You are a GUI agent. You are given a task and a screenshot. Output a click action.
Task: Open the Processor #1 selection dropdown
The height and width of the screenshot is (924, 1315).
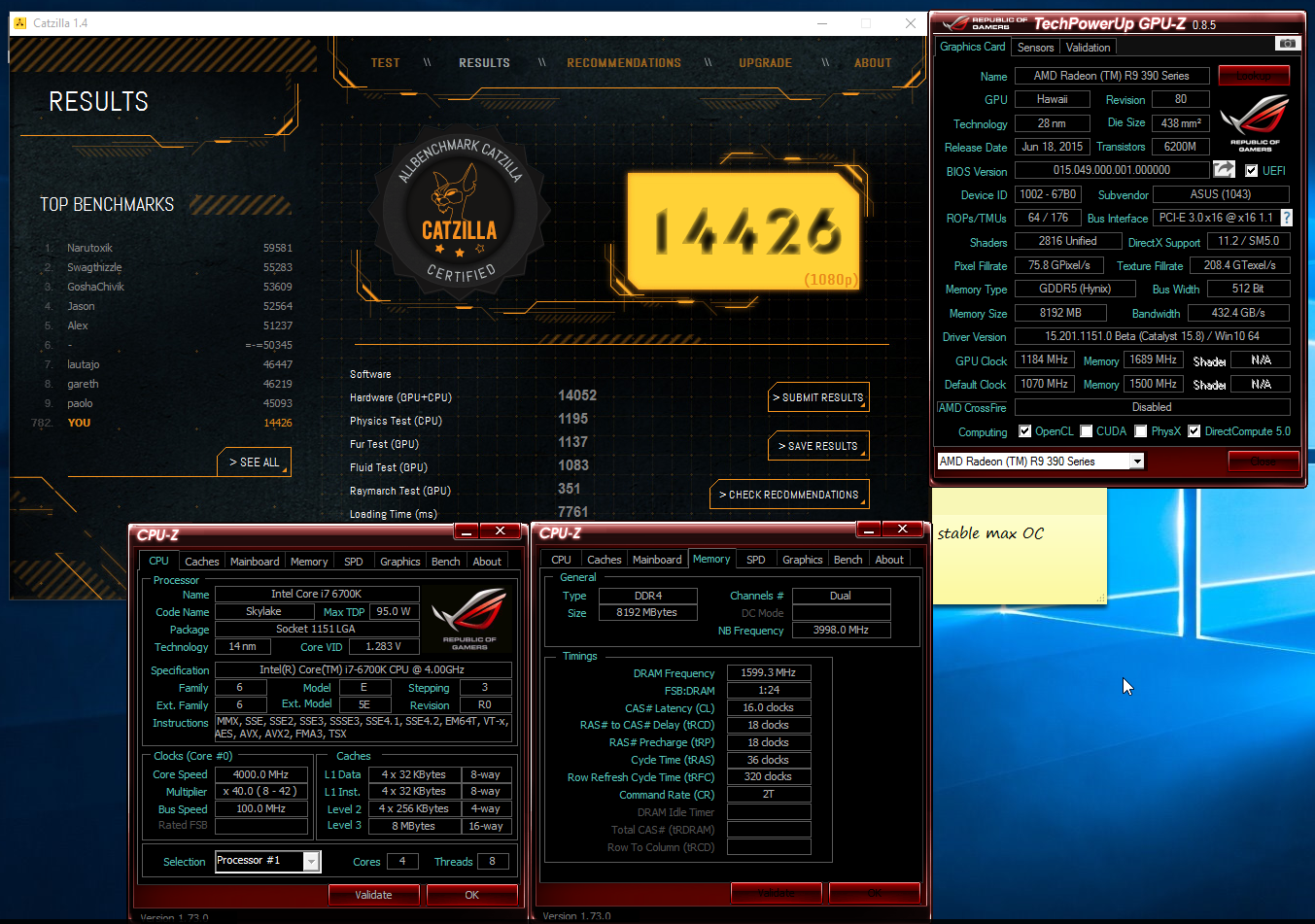311,862
